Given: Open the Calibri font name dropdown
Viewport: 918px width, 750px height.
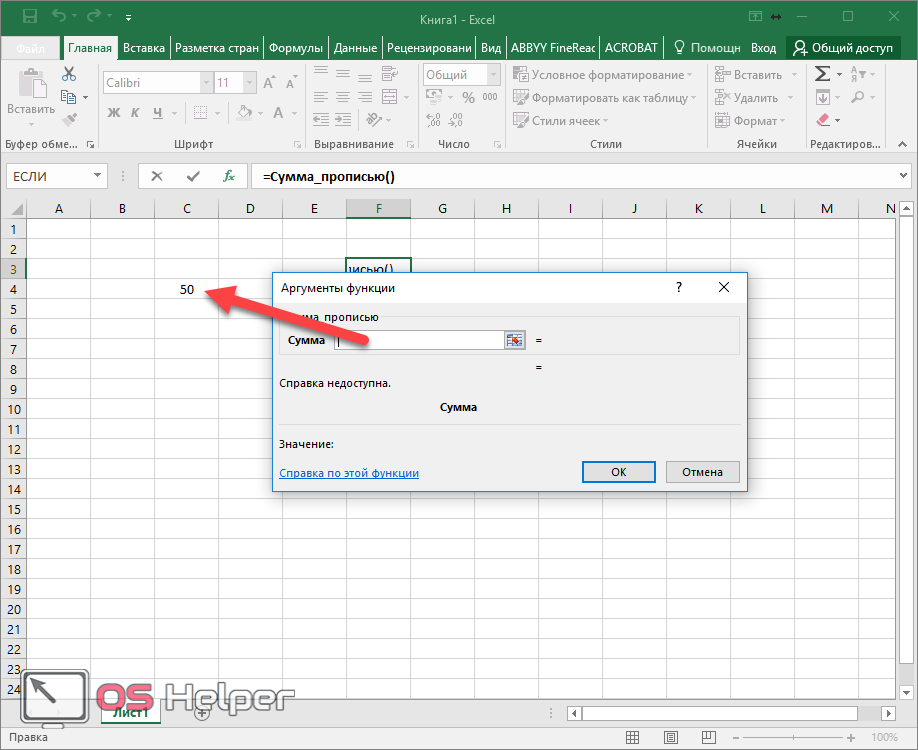Looking at the screenshot, I should (x=206, y=83).
